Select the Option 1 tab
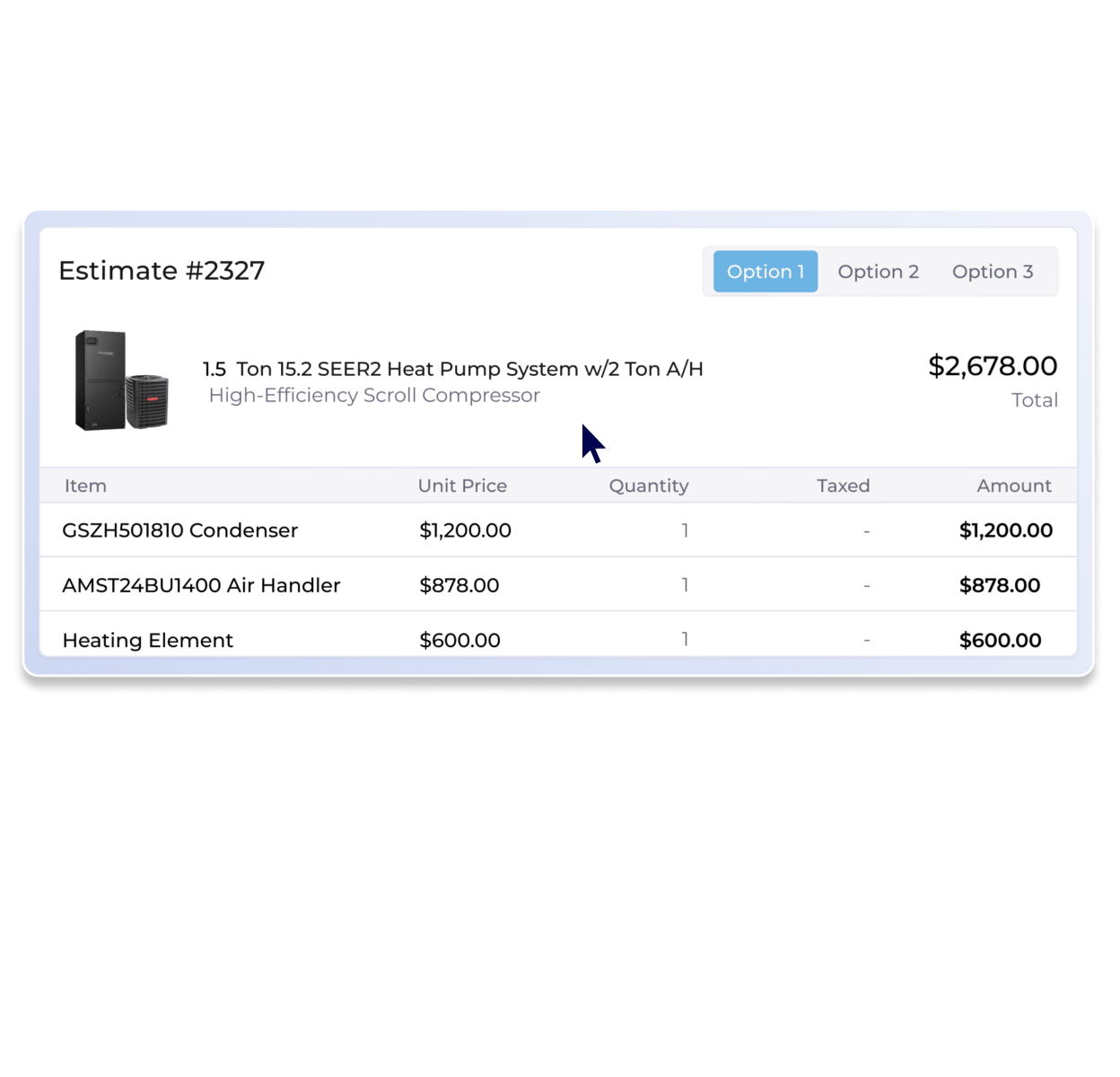Image resolution: width=1120 pixels, height=1077 pixels. pyautogui.click(x=765, y=271)
